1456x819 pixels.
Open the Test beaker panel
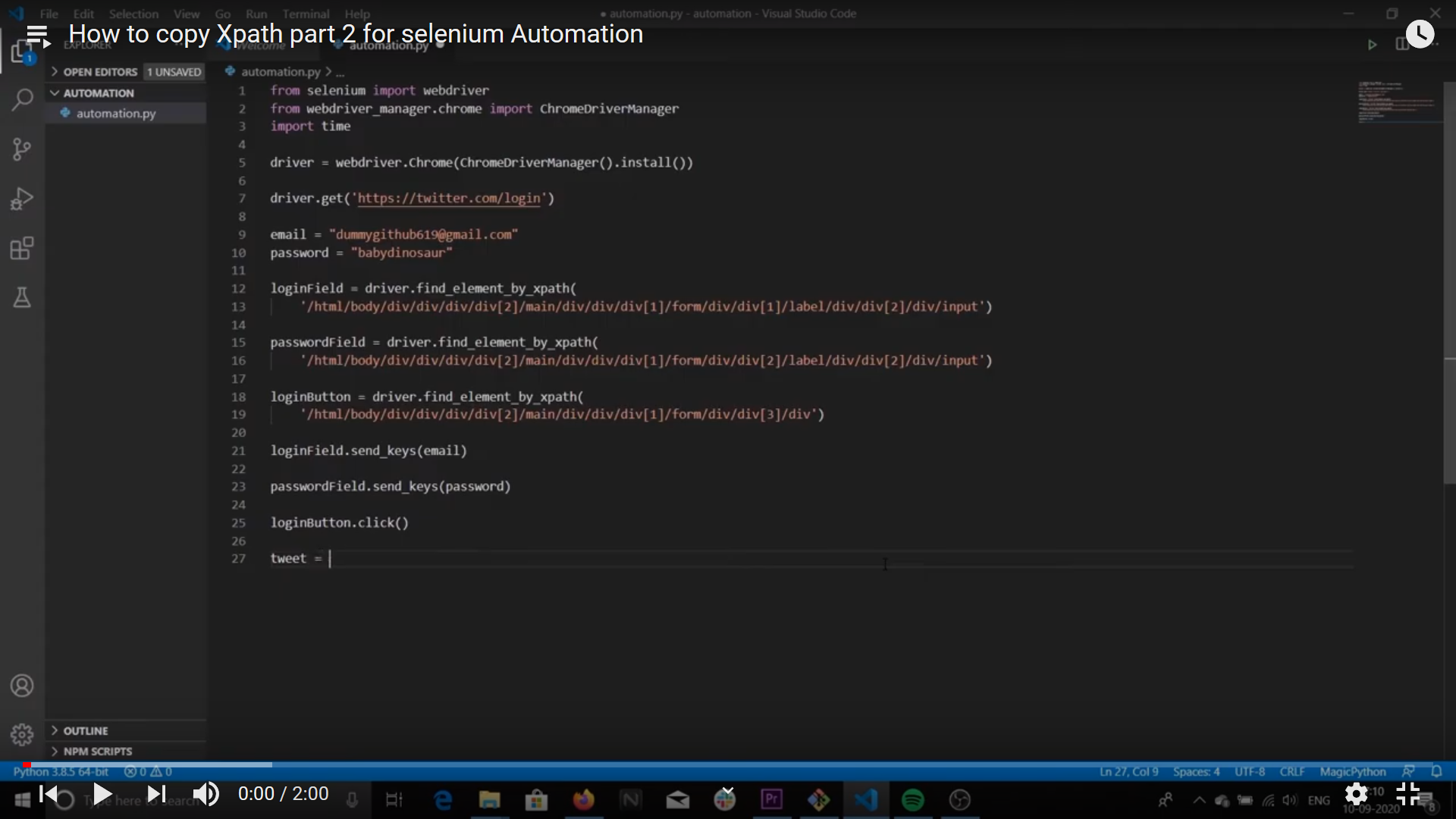pyautogui.click(x=22, y=297)
